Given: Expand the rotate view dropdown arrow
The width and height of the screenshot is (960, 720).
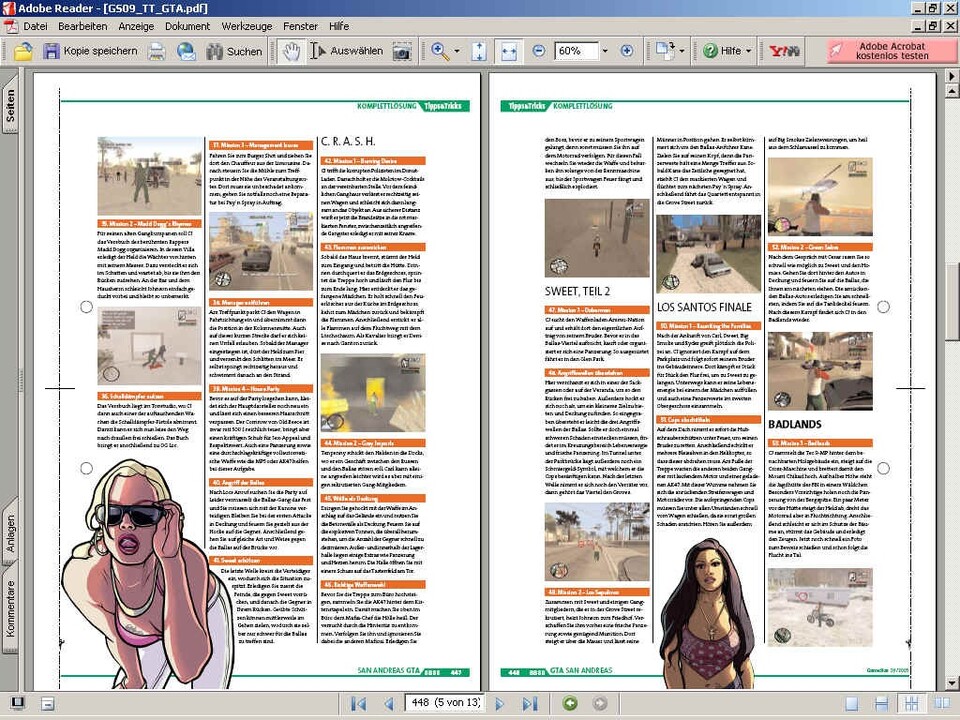Looking at the screenshot, I should point(681,51).
